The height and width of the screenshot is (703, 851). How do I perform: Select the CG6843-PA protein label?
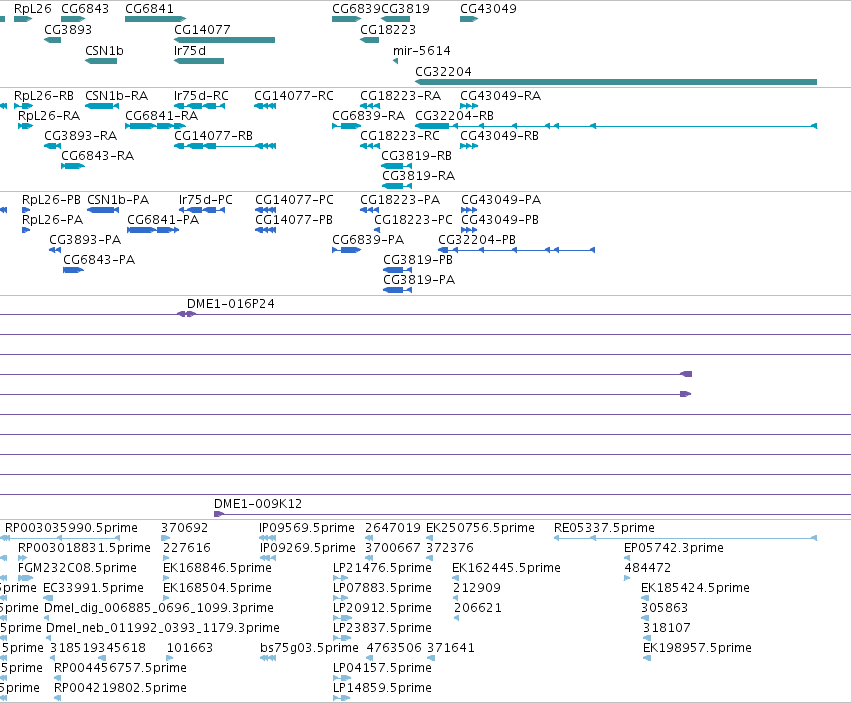pos(99,260)
